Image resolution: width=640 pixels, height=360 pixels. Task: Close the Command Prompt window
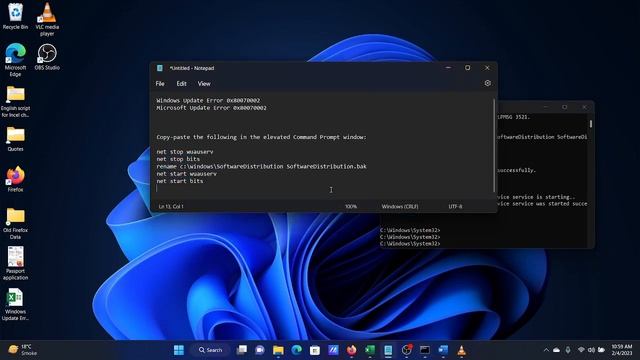(x=584, y=107)
